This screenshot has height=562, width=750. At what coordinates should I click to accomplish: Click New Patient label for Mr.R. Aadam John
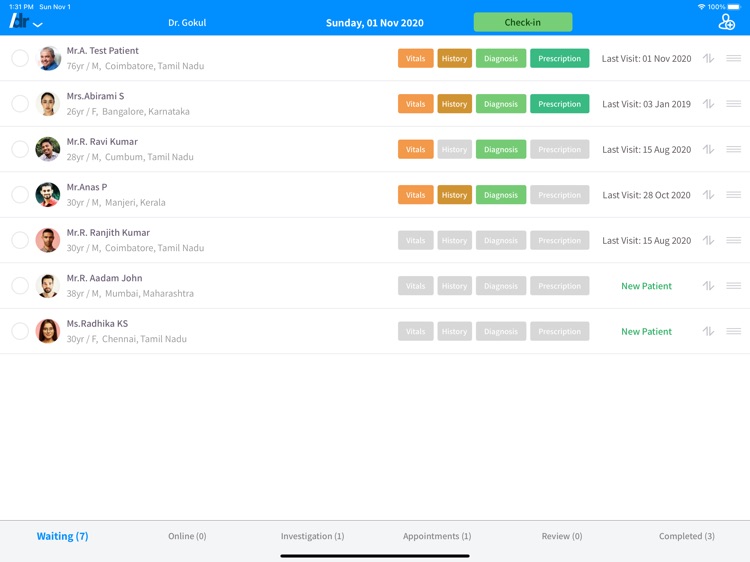(x=646, y=286)
